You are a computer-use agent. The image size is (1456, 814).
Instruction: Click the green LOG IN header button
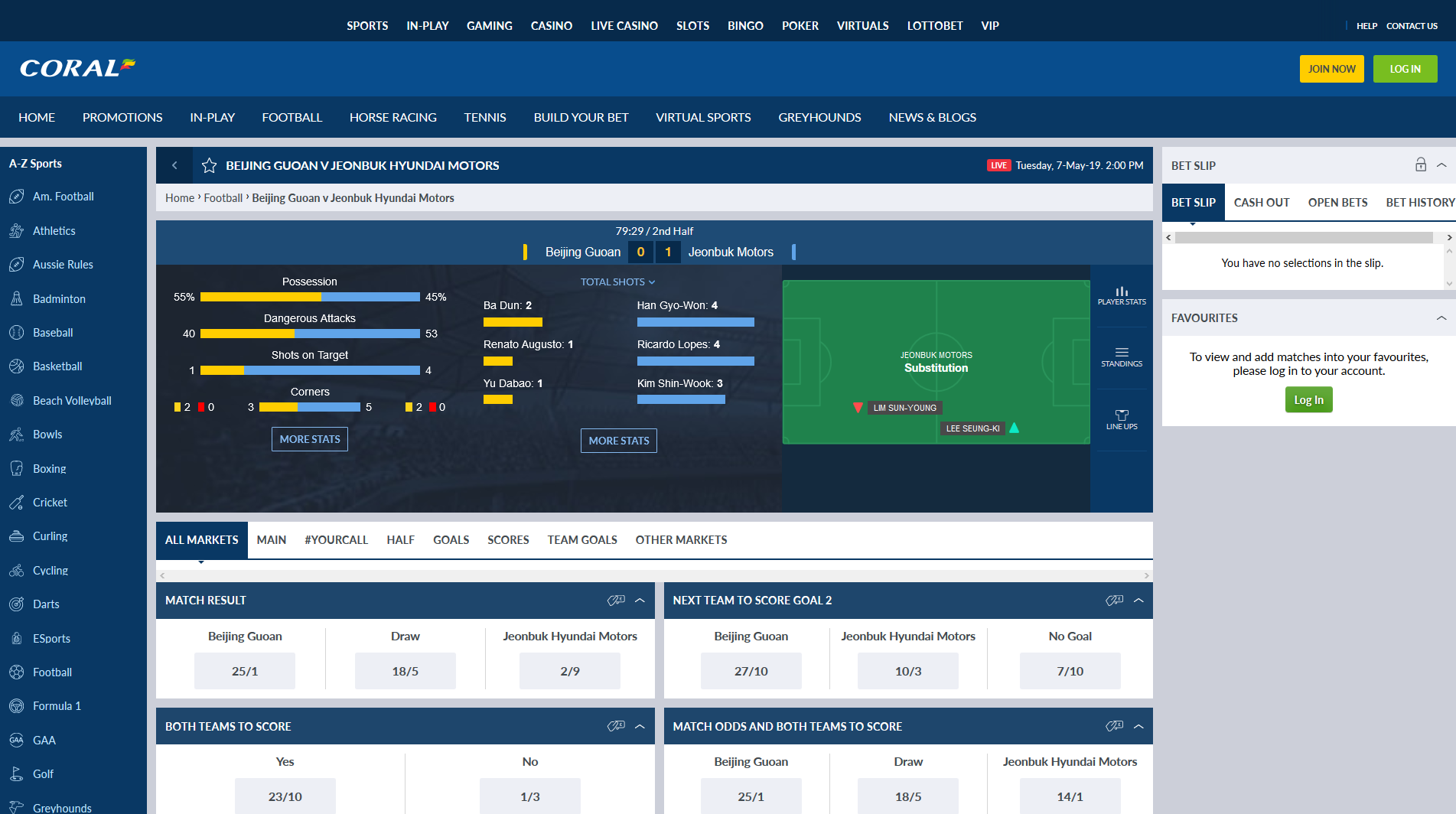(x=1406, y=69)
